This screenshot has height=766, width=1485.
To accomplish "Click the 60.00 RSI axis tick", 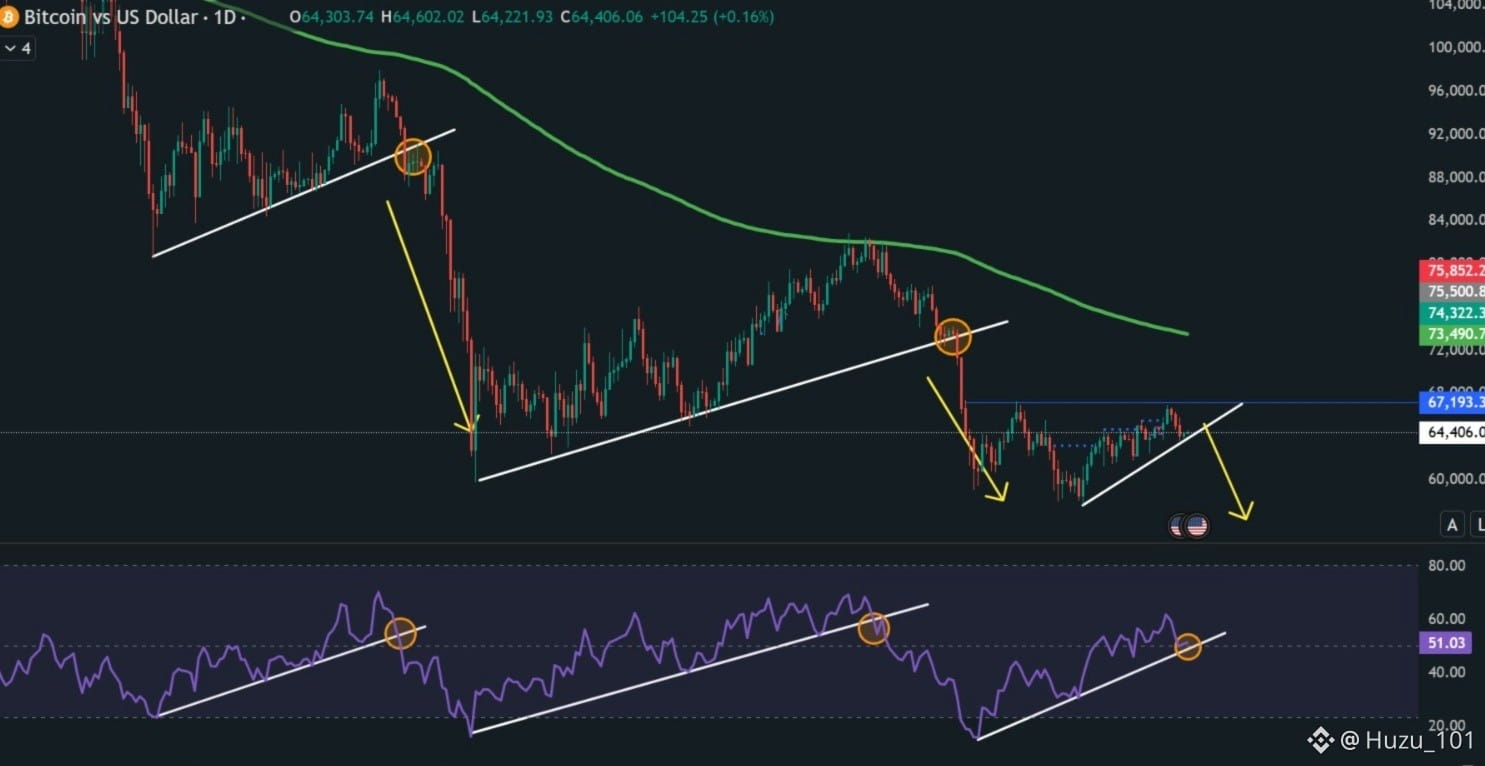I will (1446, 619).
